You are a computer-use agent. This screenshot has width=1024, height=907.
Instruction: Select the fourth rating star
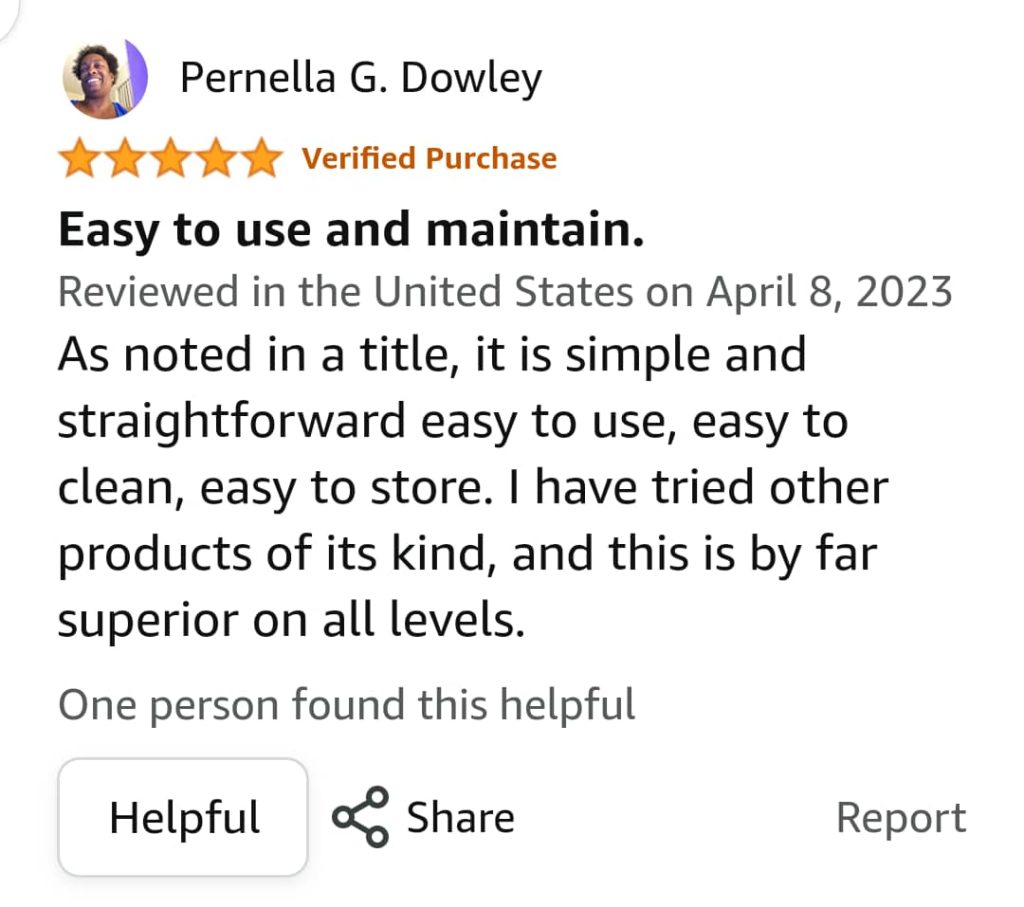[x=216, y=158]
